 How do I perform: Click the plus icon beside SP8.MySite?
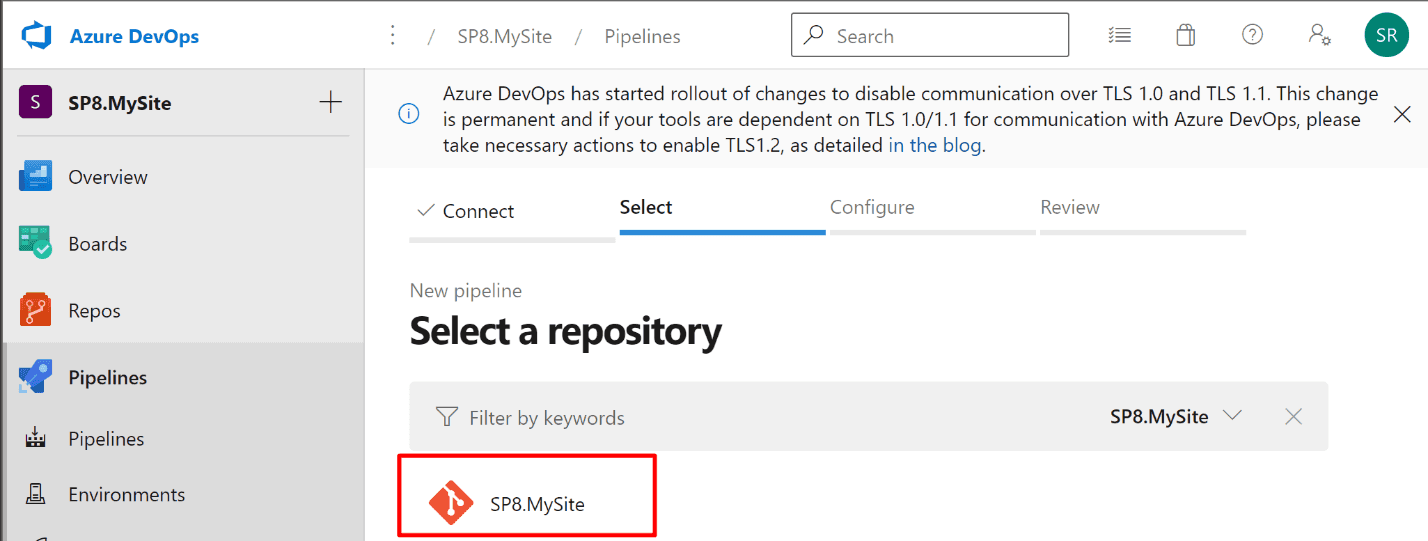pyautogui.click(x=330, y=102)
